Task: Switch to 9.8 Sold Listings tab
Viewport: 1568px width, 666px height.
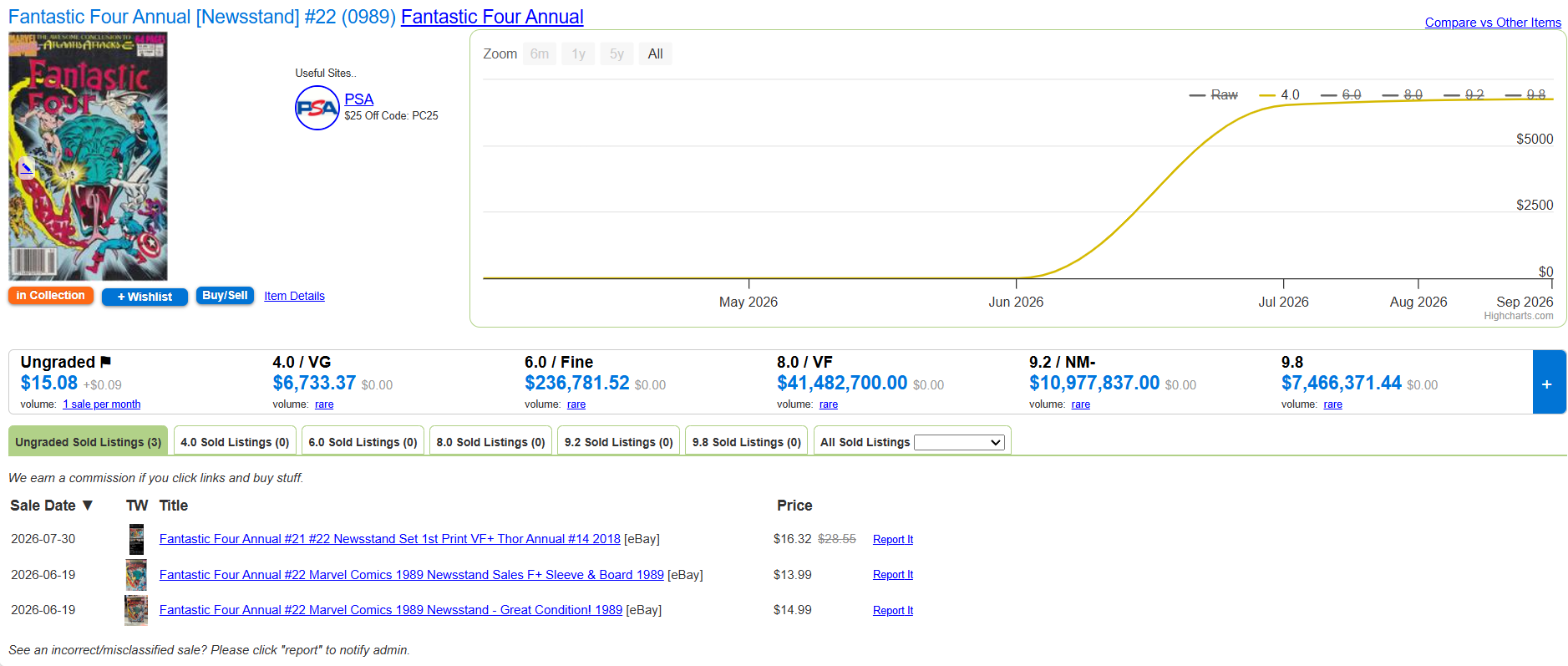Action: click(x=746, y=441)
